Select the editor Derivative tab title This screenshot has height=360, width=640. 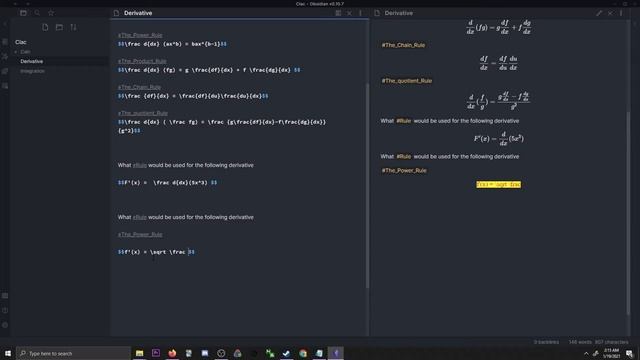[x=138, y=13]
